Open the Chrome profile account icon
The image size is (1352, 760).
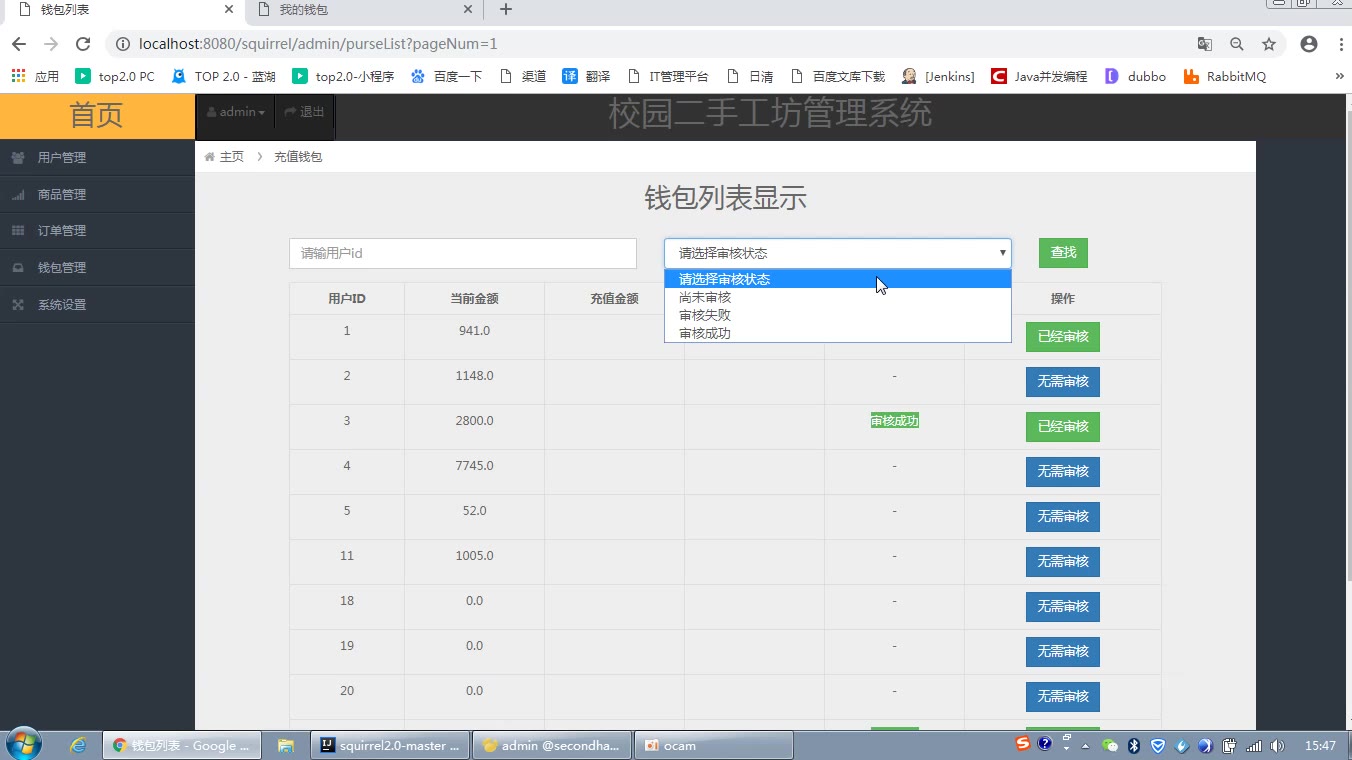pyautogui.click(x=1309, y=44)
